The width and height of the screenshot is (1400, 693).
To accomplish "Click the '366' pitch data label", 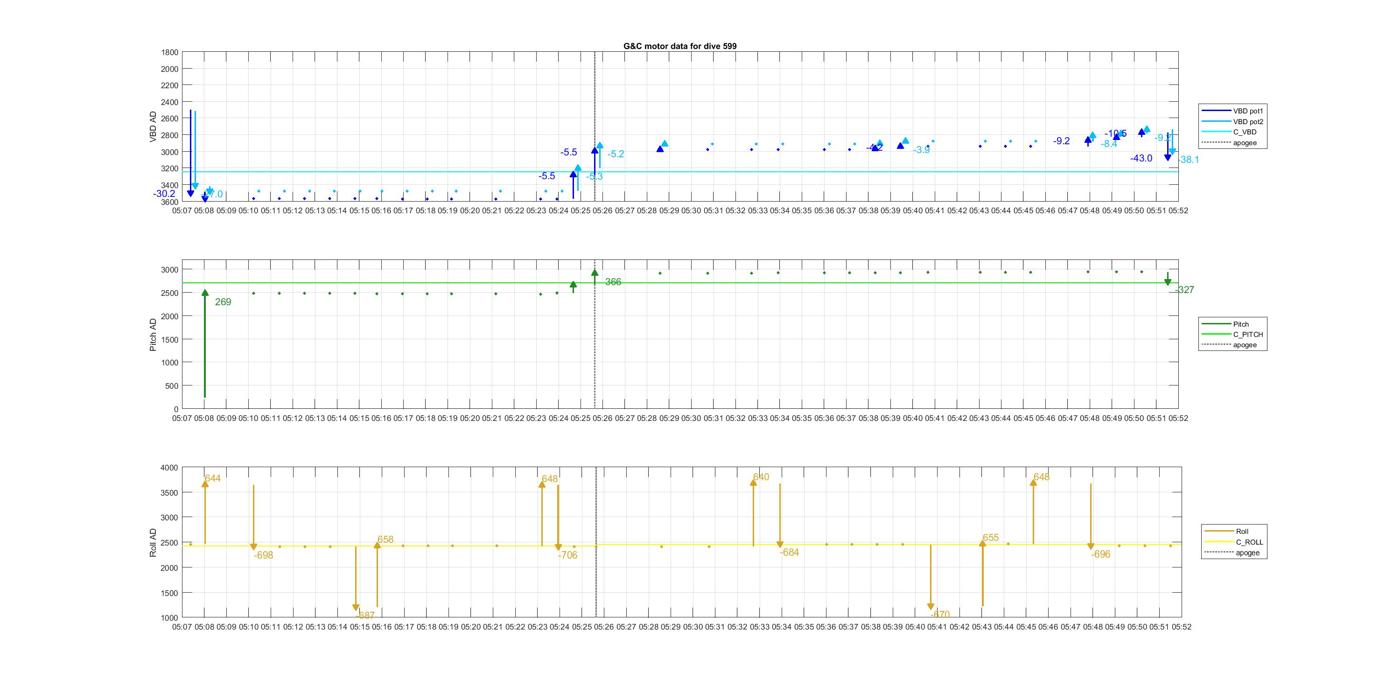I will (x=613, y=282).
